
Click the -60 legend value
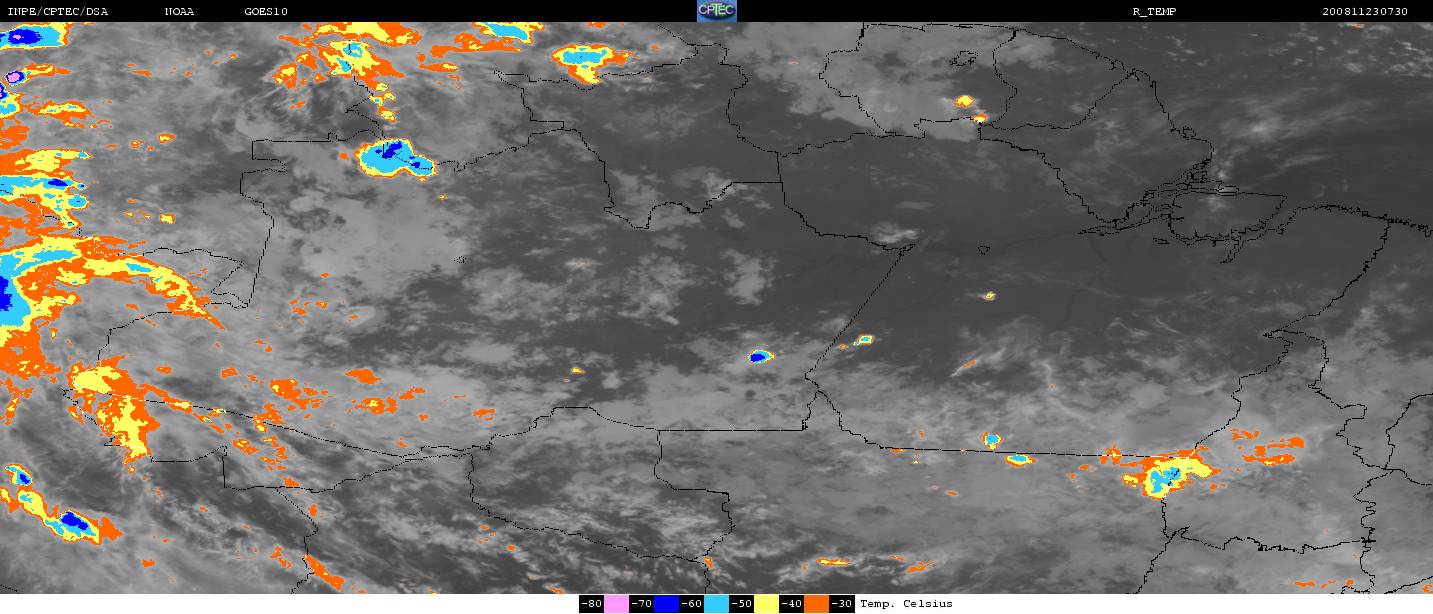[x=691, y=604]
